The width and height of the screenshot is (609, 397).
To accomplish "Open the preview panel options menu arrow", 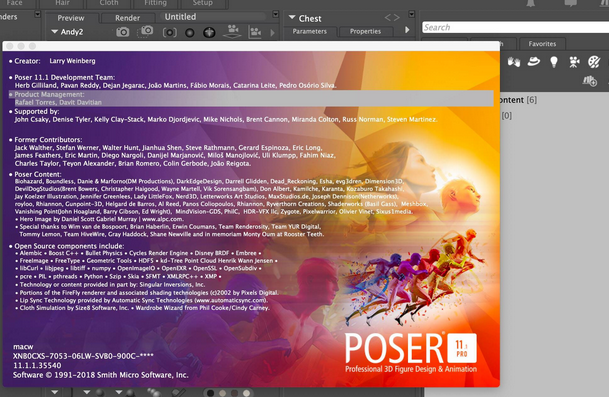I will tap(275, 14).
